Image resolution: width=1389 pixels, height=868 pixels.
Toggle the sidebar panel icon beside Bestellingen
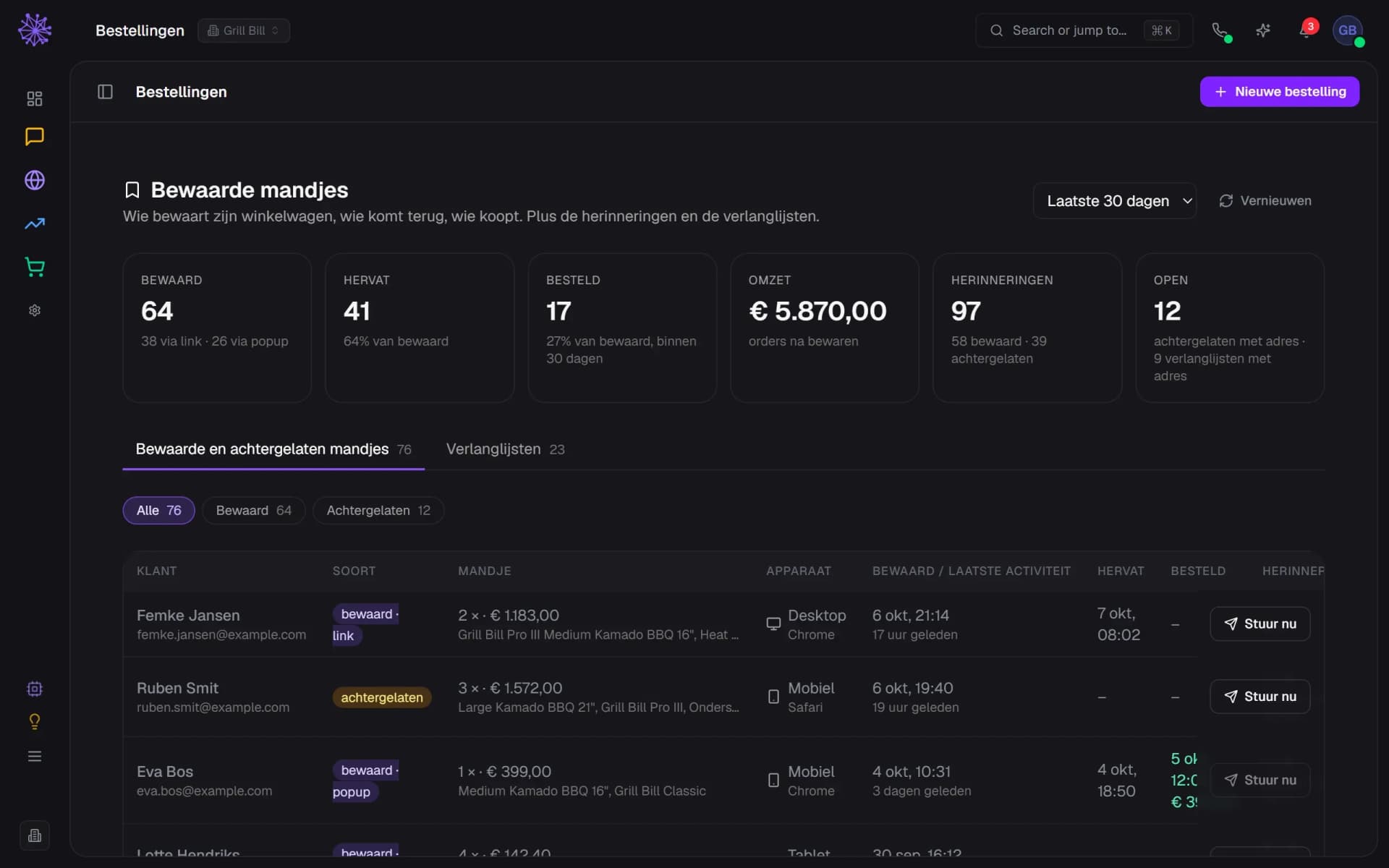coord(106,92)
